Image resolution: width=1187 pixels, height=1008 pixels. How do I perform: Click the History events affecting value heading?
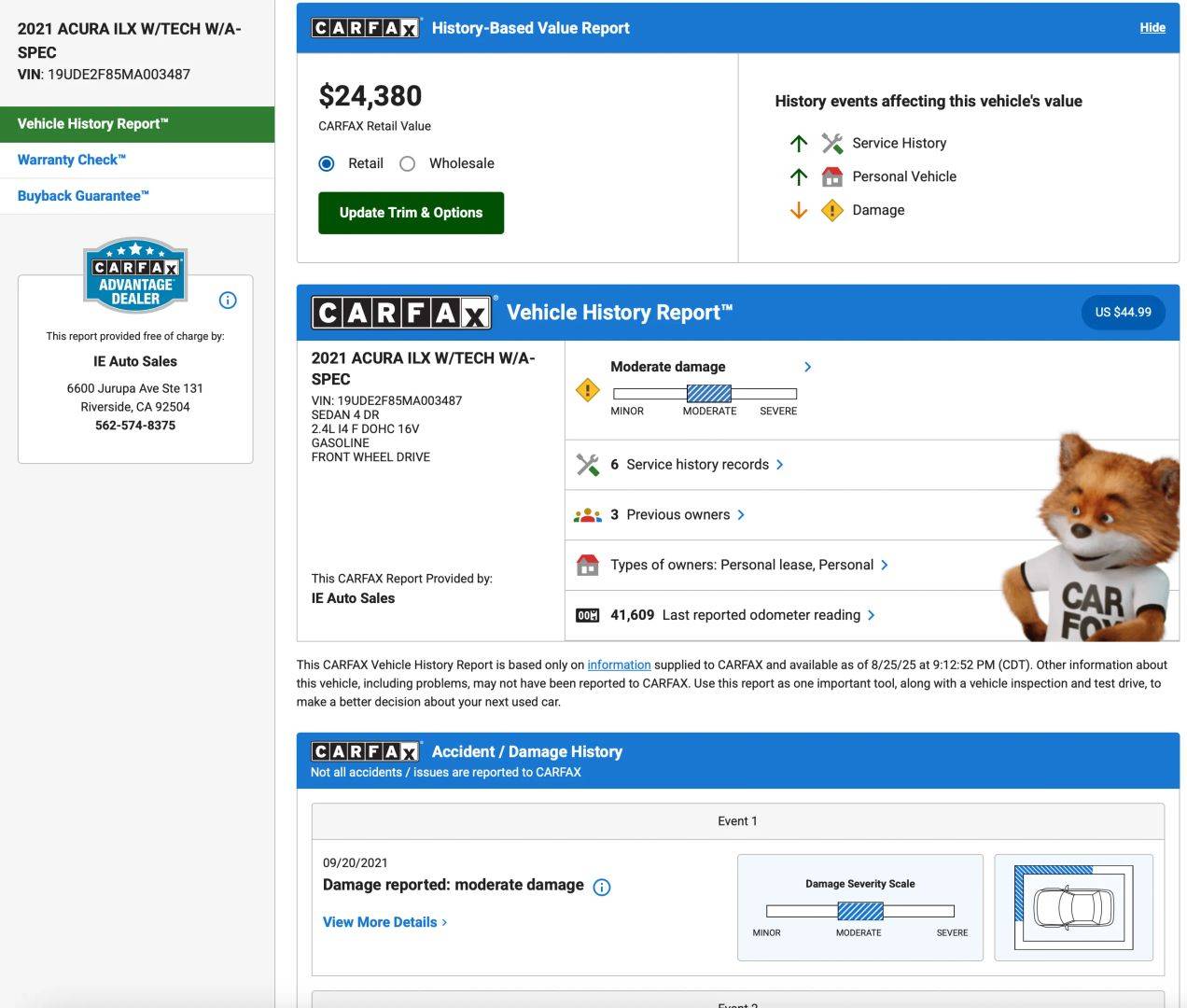tap(929, 101)
